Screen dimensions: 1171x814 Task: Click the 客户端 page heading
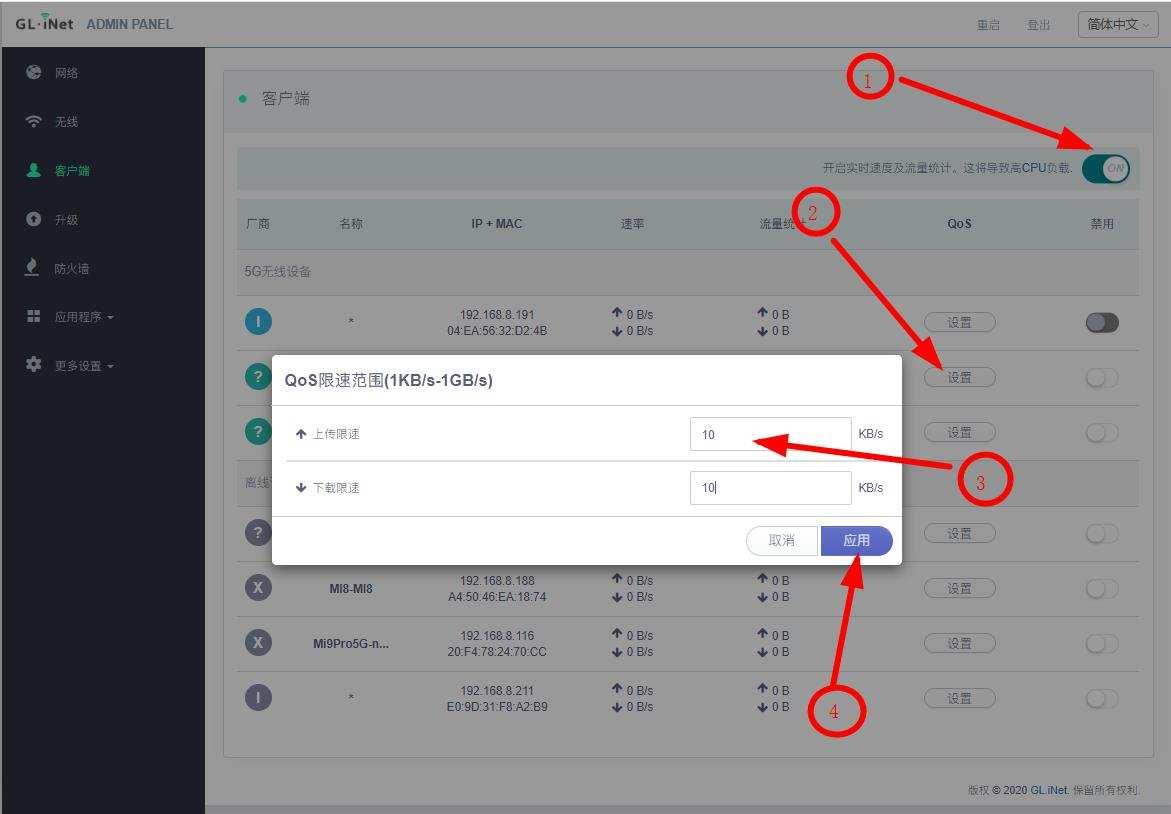pos(285,99)
